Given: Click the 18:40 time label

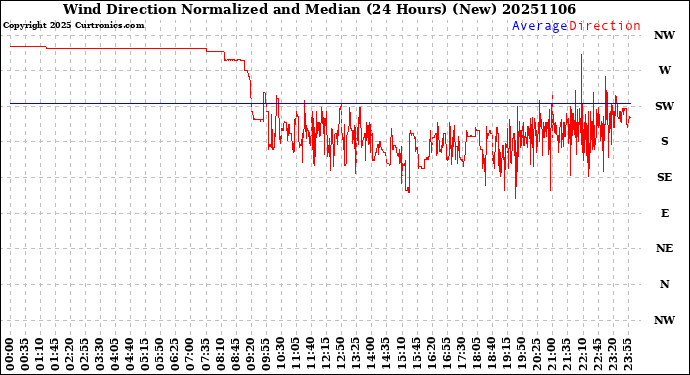Looking at the screenshot, I should point(492,355).
